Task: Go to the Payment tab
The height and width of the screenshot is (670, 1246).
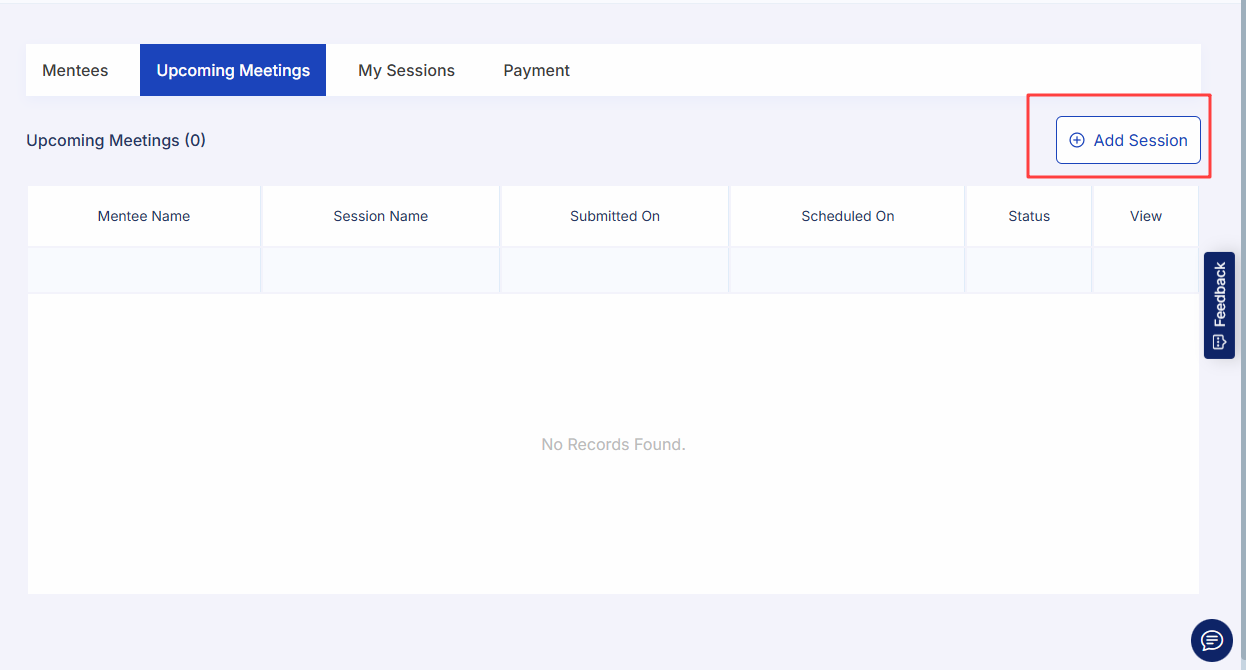Action: coord(536,70)
